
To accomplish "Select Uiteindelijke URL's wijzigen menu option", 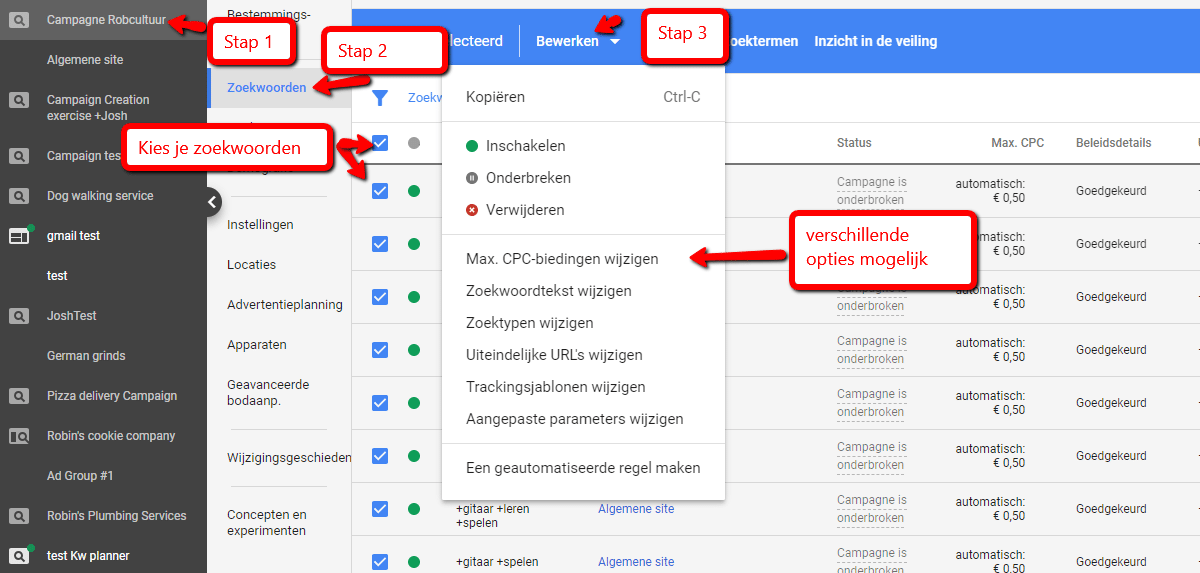I will click(583, 355).
